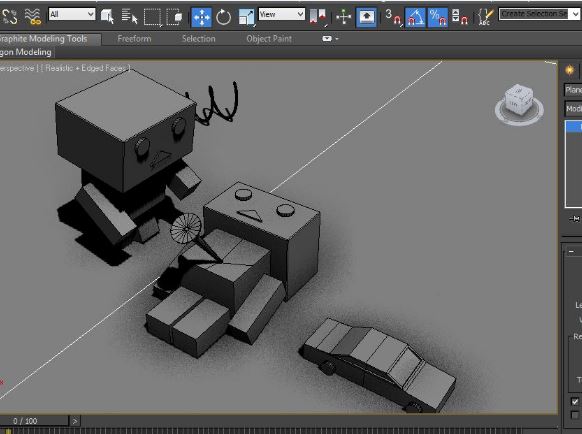Click the Rectangular Selection Region icon
Viewport: 582px width, 434px height.
click(153, 17)
